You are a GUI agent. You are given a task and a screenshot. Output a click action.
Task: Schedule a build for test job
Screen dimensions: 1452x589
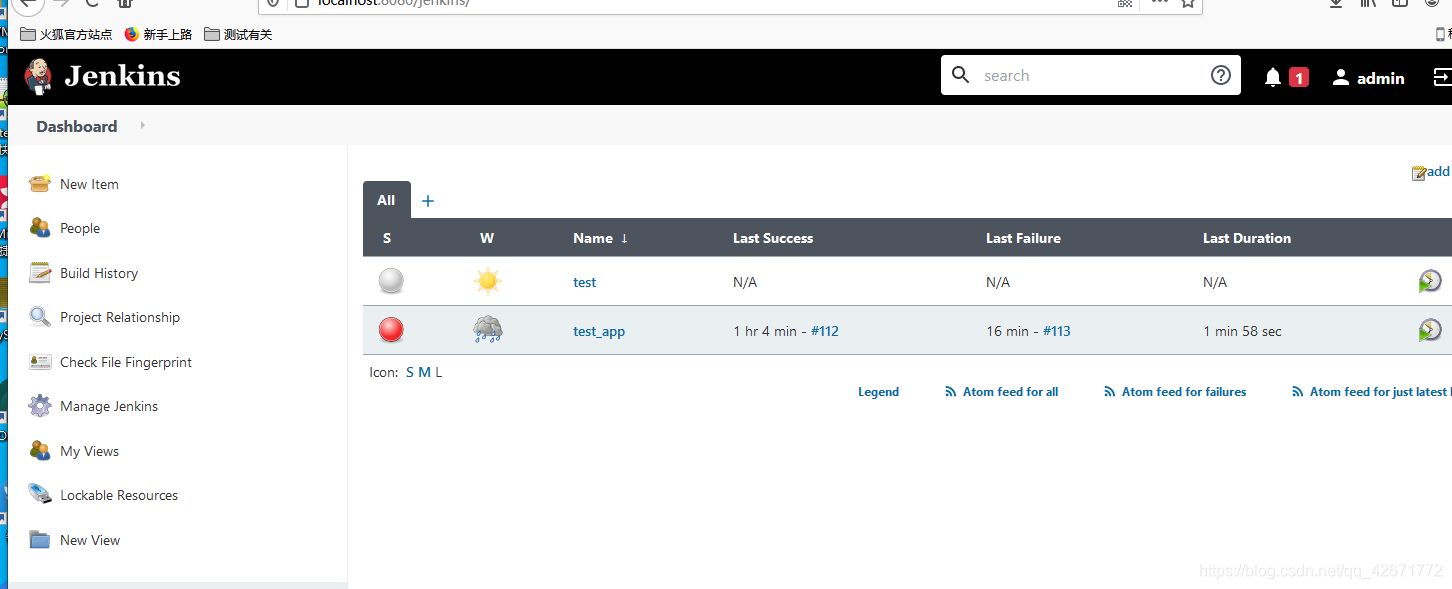coord(1430,281)
